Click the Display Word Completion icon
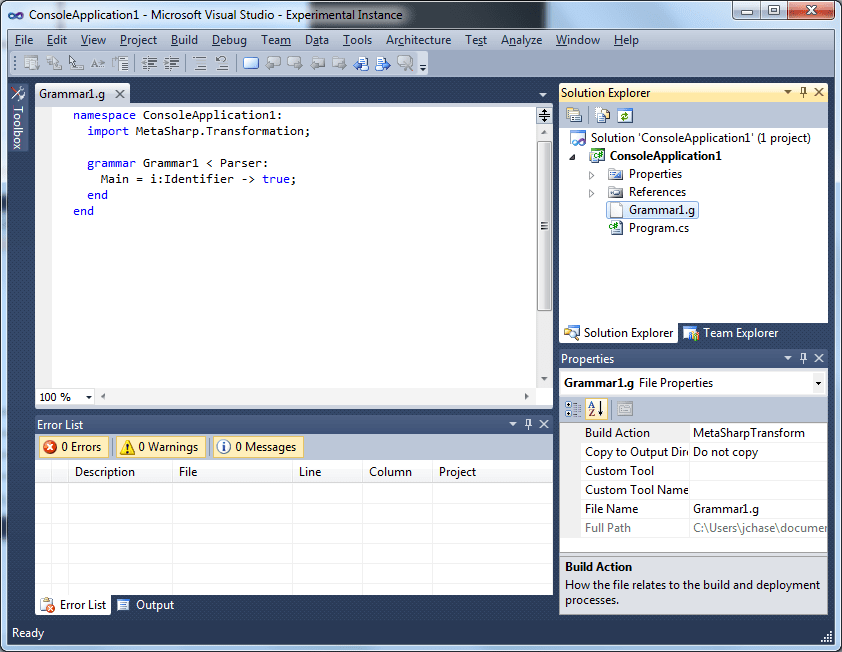The width and height of the screenshot is (842, 652). click(98, 63)
